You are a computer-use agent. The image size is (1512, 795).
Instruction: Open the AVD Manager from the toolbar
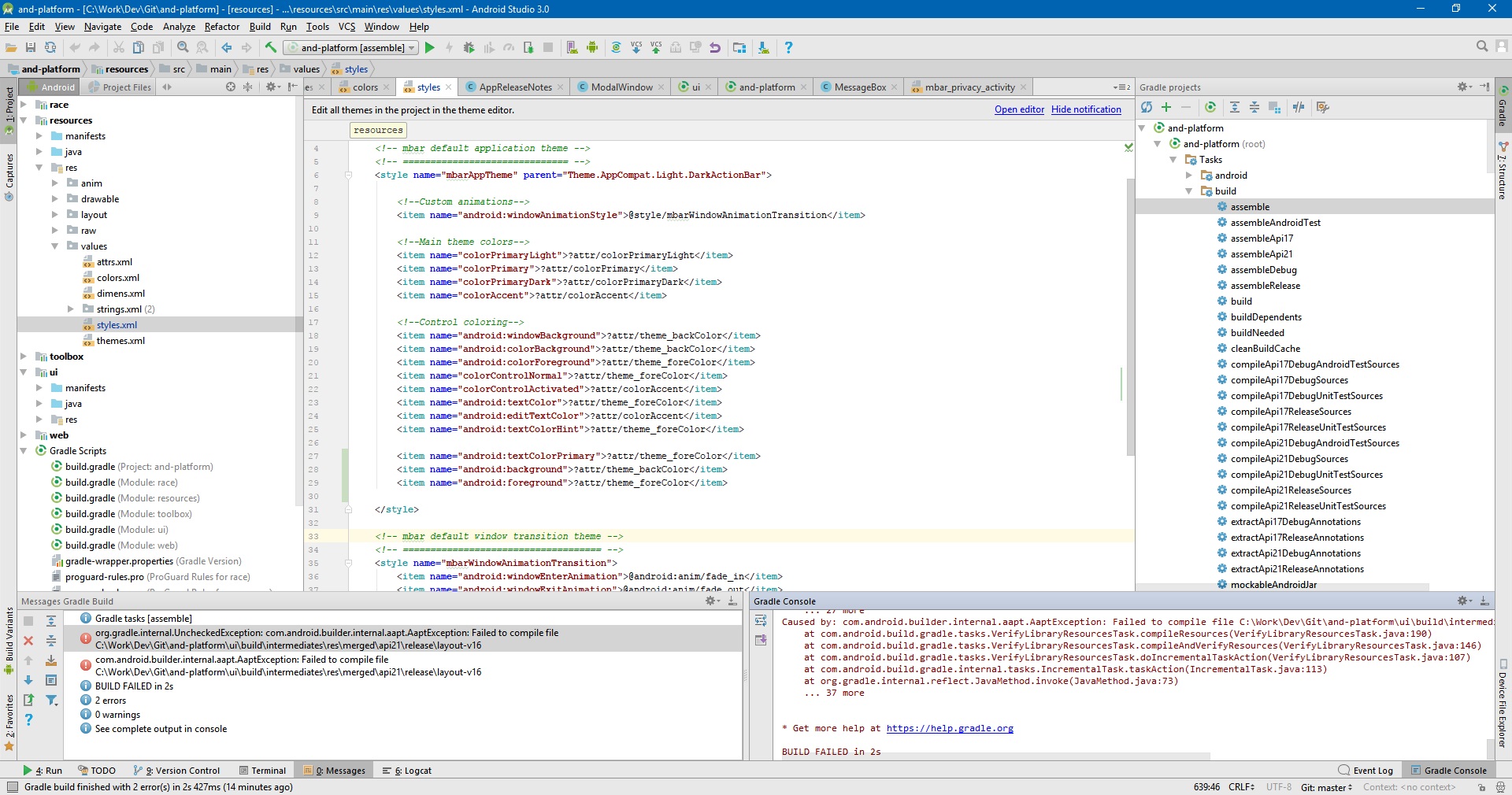point(573,48)
